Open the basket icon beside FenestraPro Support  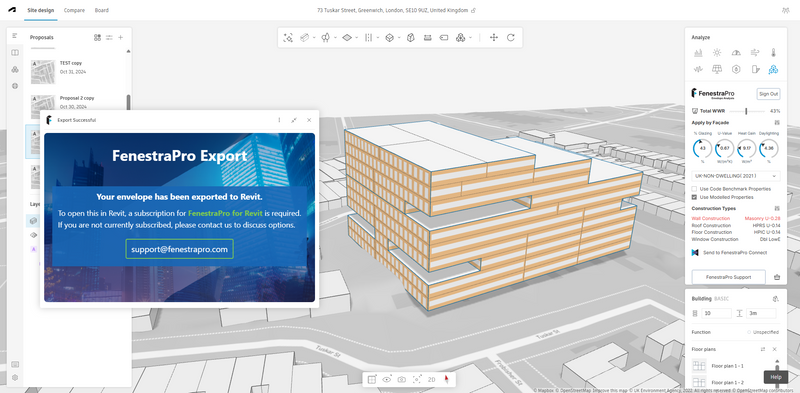click(777, 277)
